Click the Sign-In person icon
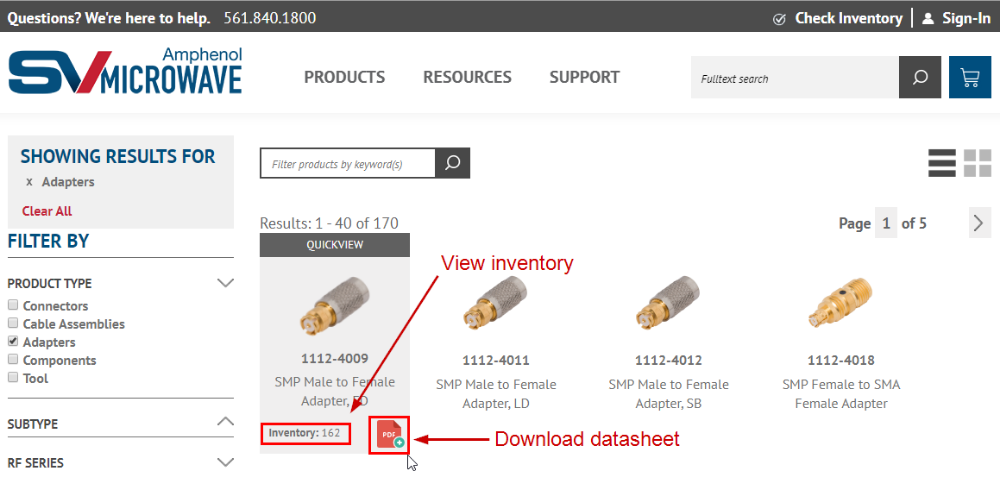The width and height of the screenshot is (1000, 477). pyautogui.click(x=928, y=18)
